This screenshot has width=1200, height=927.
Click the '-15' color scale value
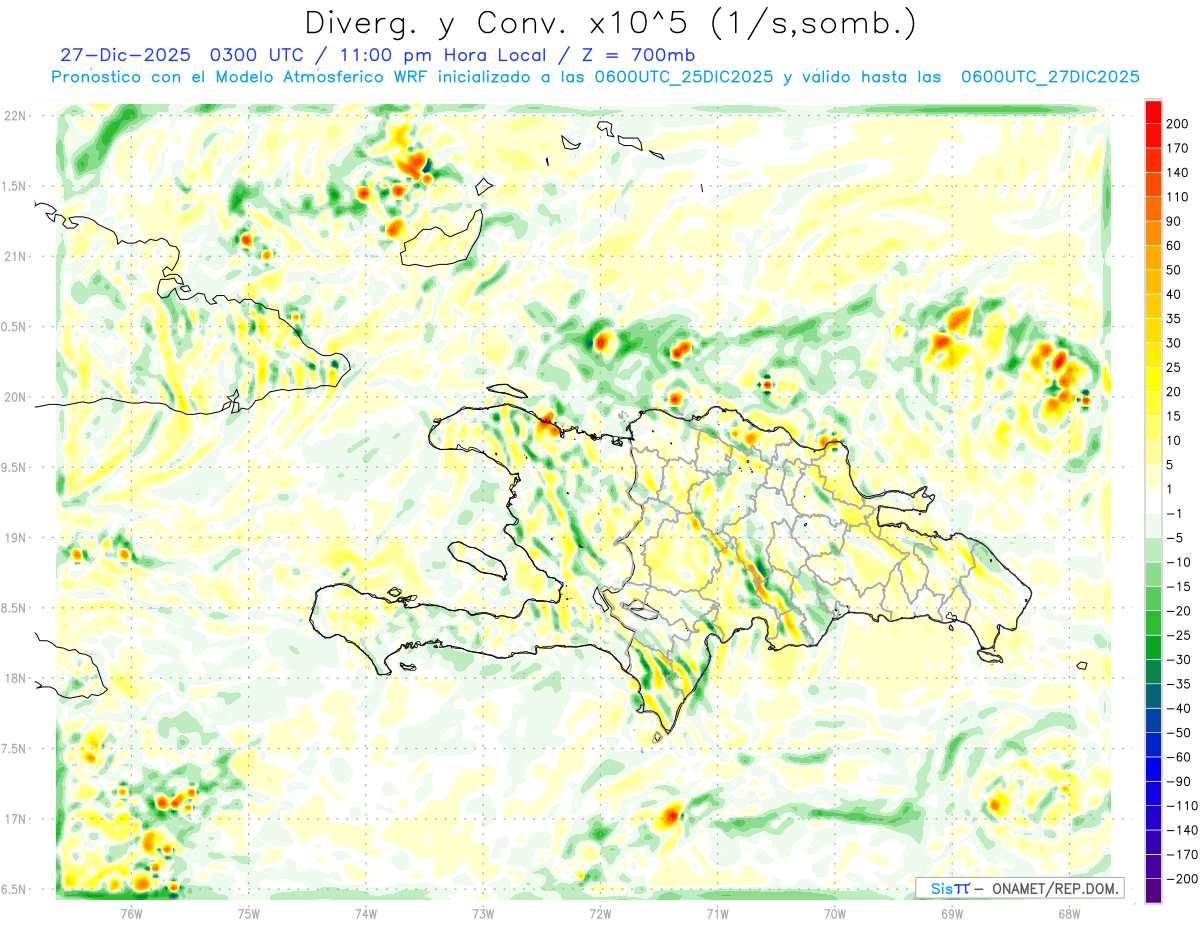1178,587
